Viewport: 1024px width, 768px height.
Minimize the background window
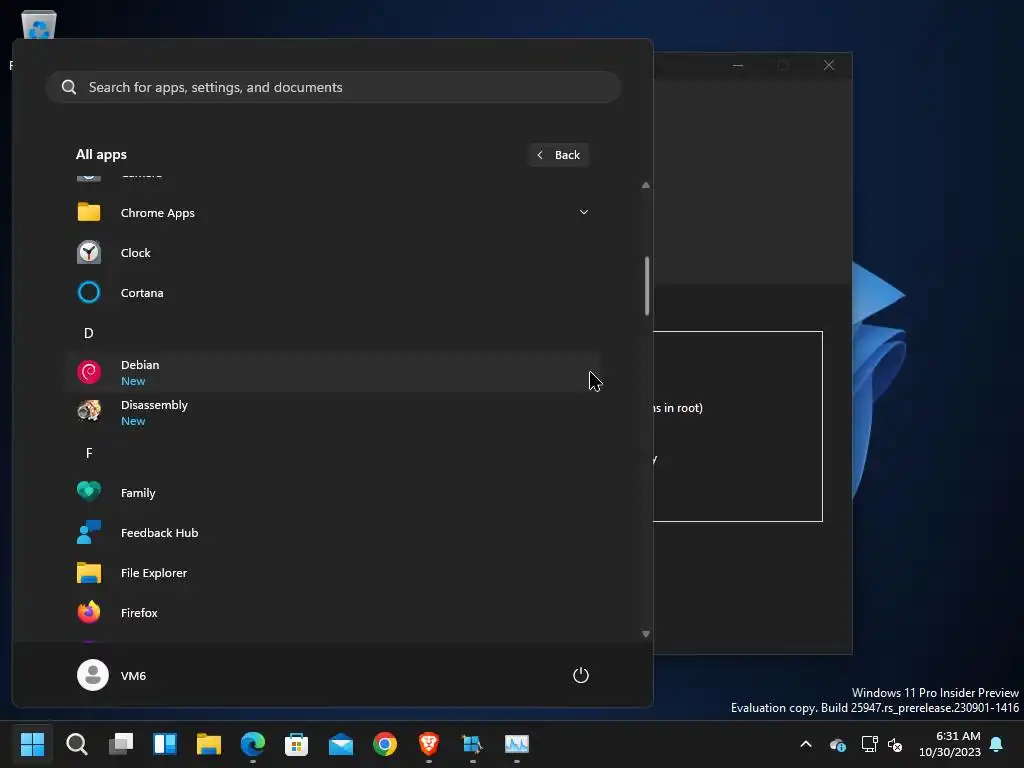[x=738, y=65]
